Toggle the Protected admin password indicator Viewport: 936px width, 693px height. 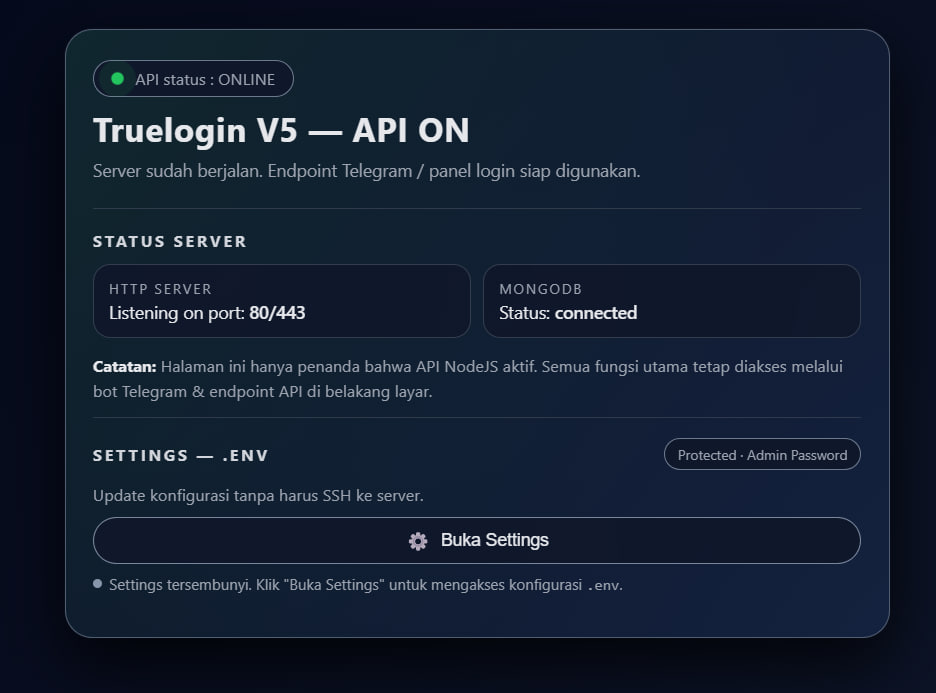tap(762, 454)
